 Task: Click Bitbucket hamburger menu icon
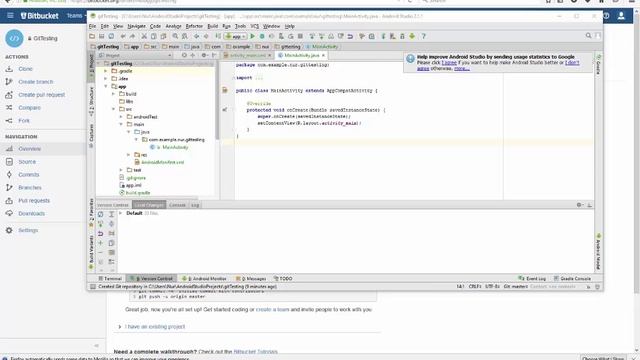10,16
